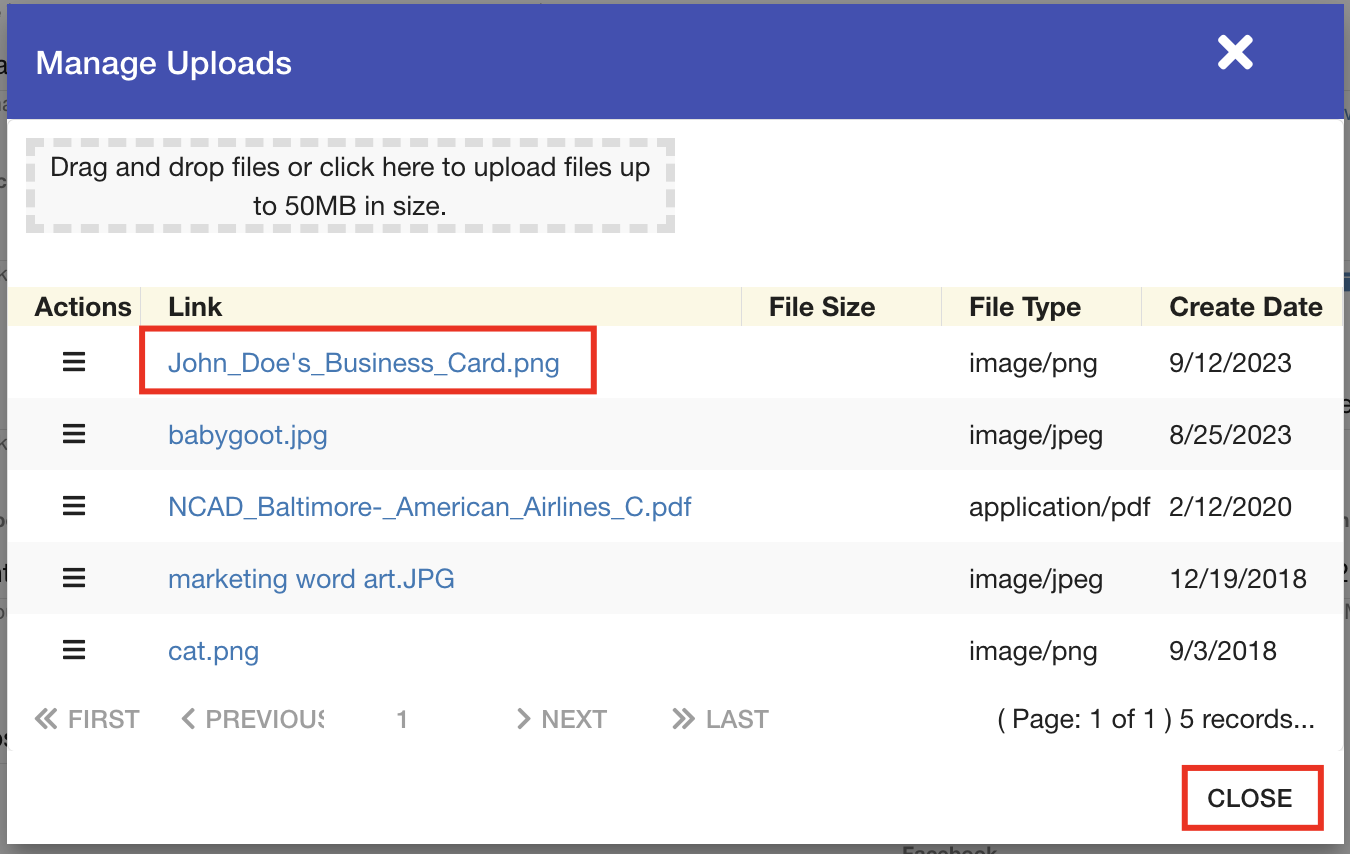Open the NCAD_Baltimore-_American_Airlines_C.pdf link
The height and width of the screenshot is (854, 1350).
click(x=429, y=507)
